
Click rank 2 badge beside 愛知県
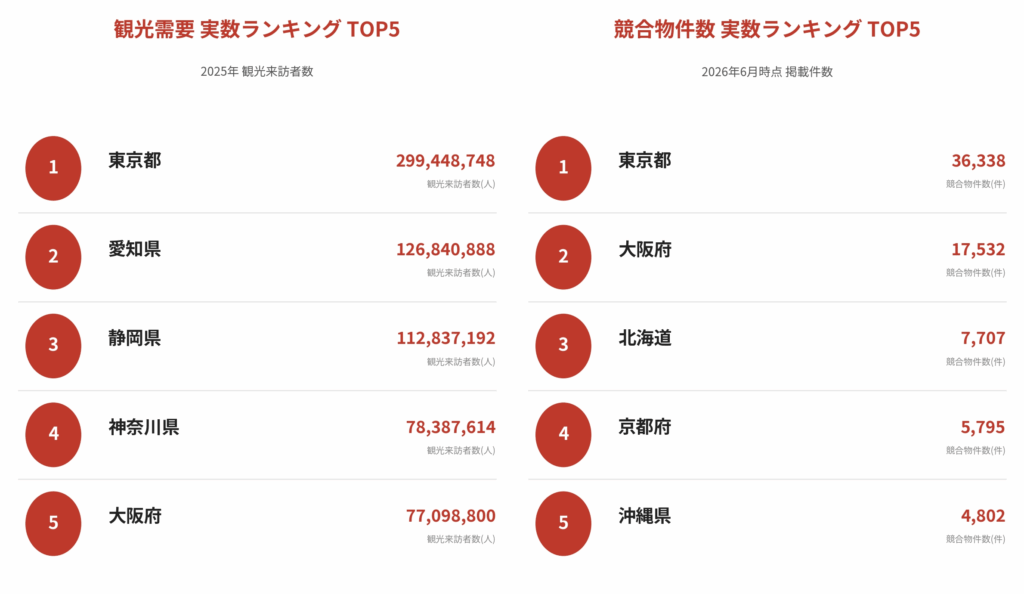54,257
